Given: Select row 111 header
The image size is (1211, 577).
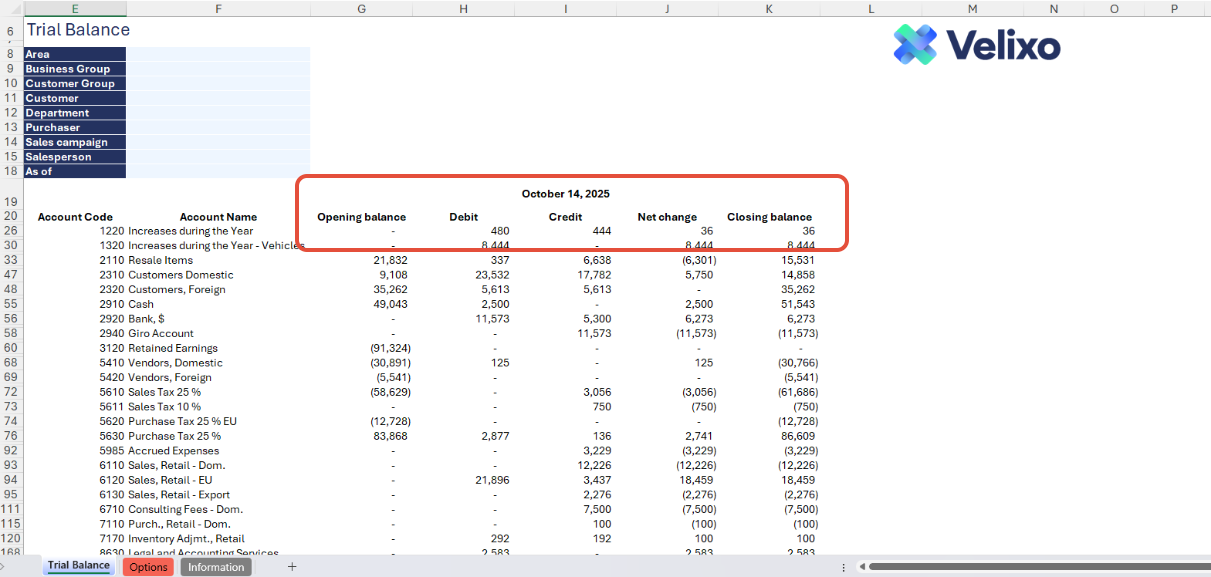Looking at the screenshot, I should pyautogui.click(x=11, y=509).
